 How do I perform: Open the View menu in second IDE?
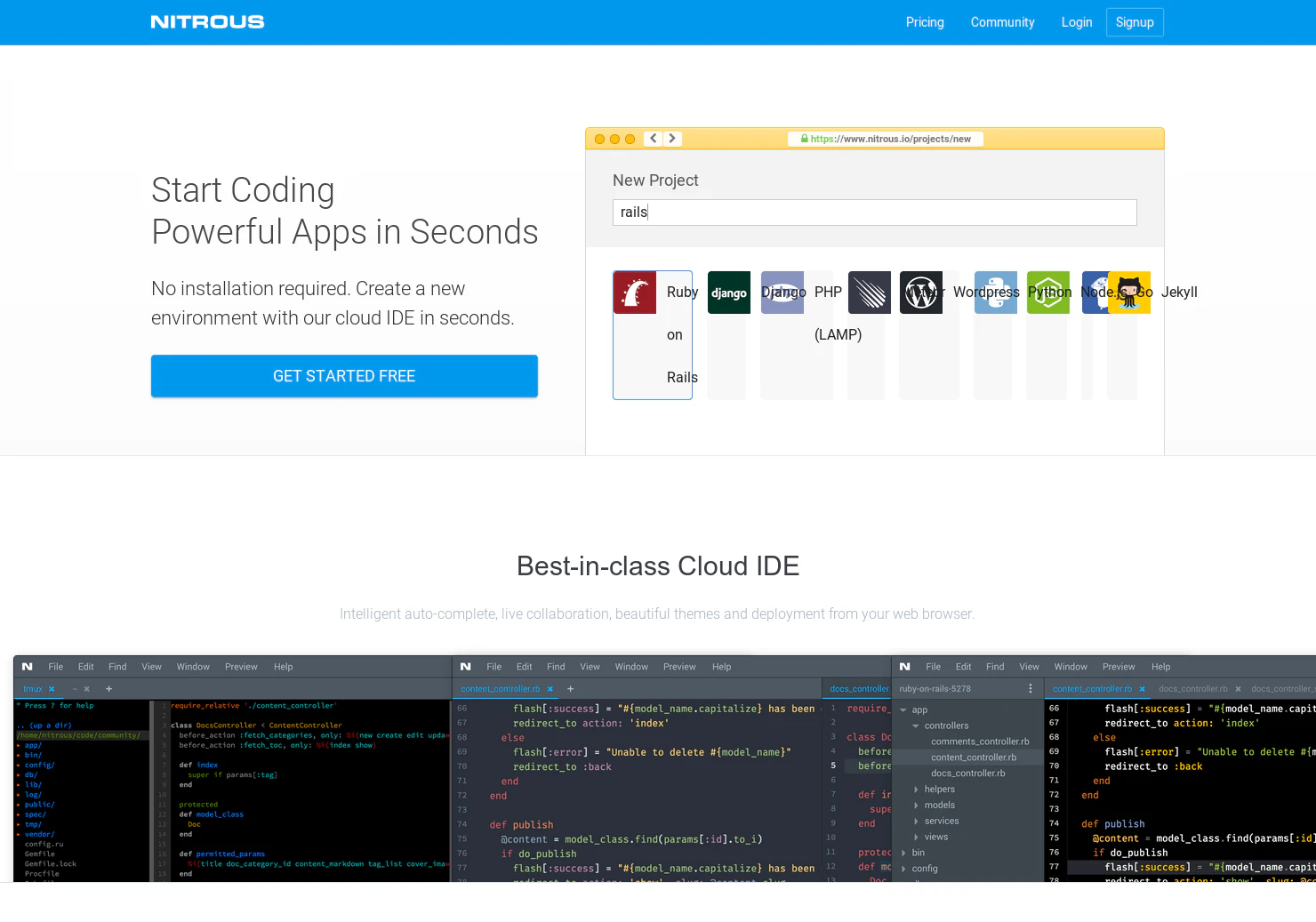590,667
